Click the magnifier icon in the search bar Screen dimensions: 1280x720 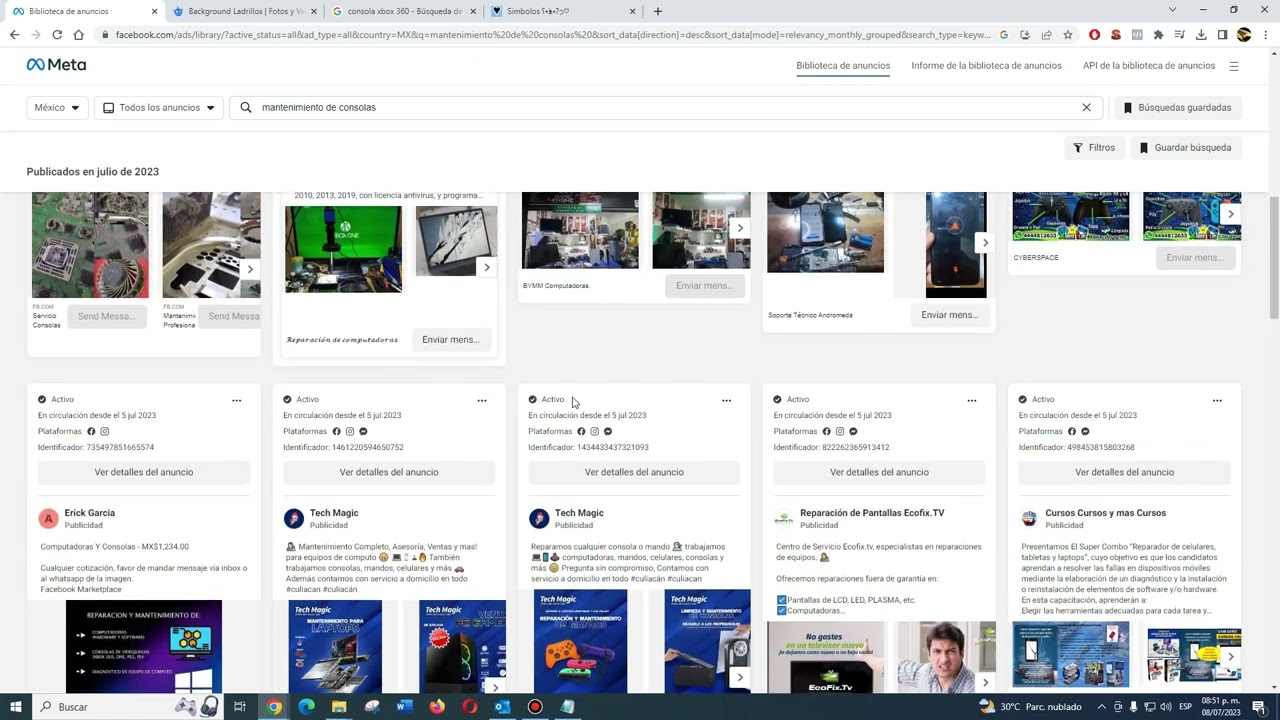(x=246, y=107)
